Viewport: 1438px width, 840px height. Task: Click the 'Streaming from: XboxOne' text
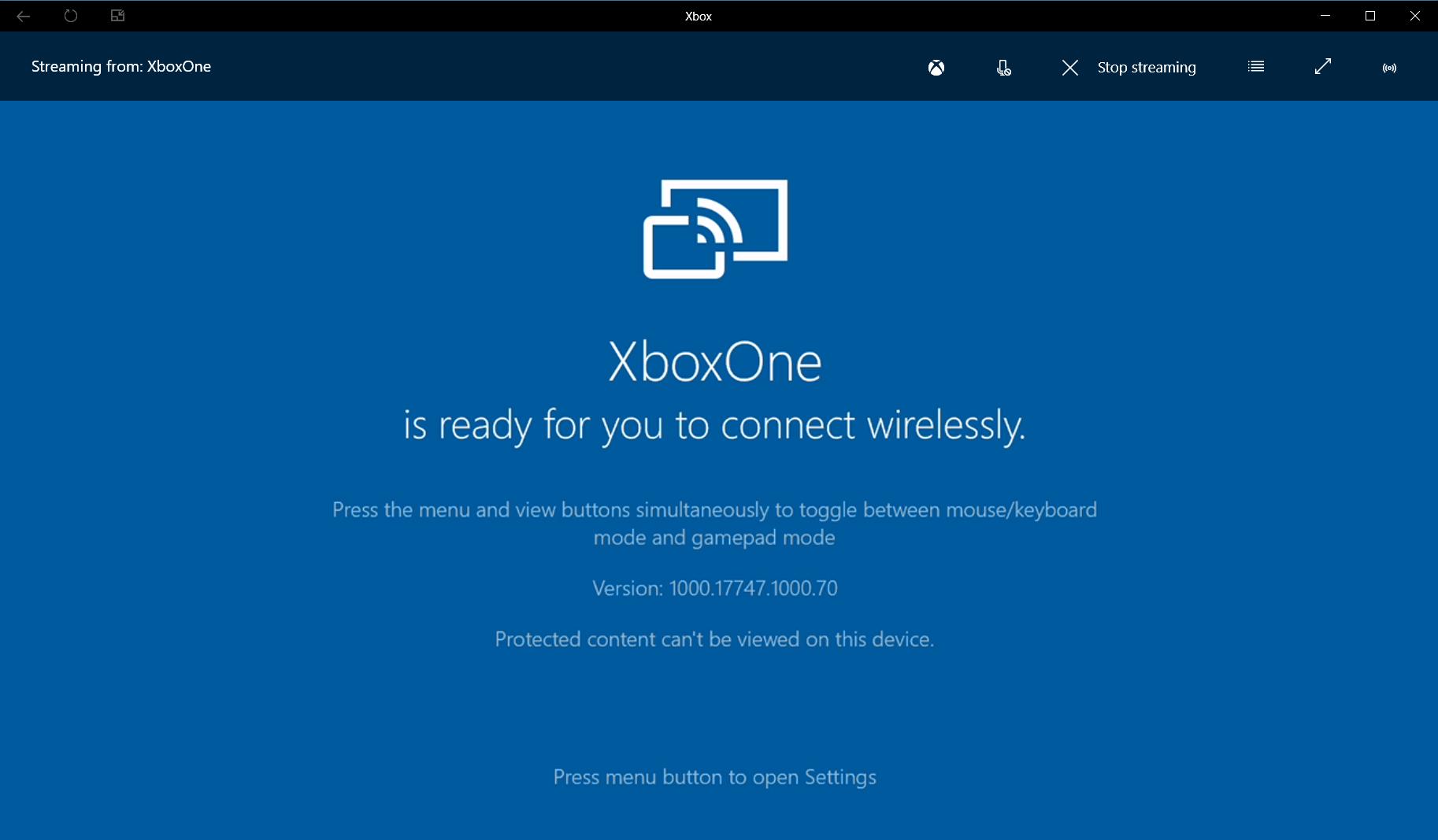point(121,67)
